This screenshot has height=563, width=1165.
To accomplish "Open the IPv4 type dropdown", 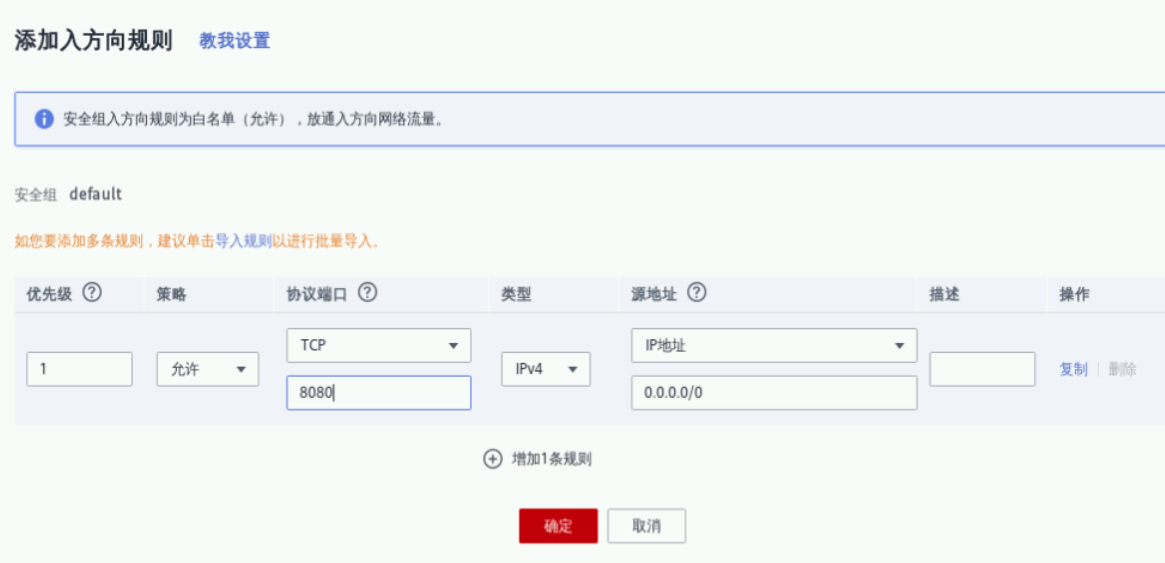I will (545, 369).
